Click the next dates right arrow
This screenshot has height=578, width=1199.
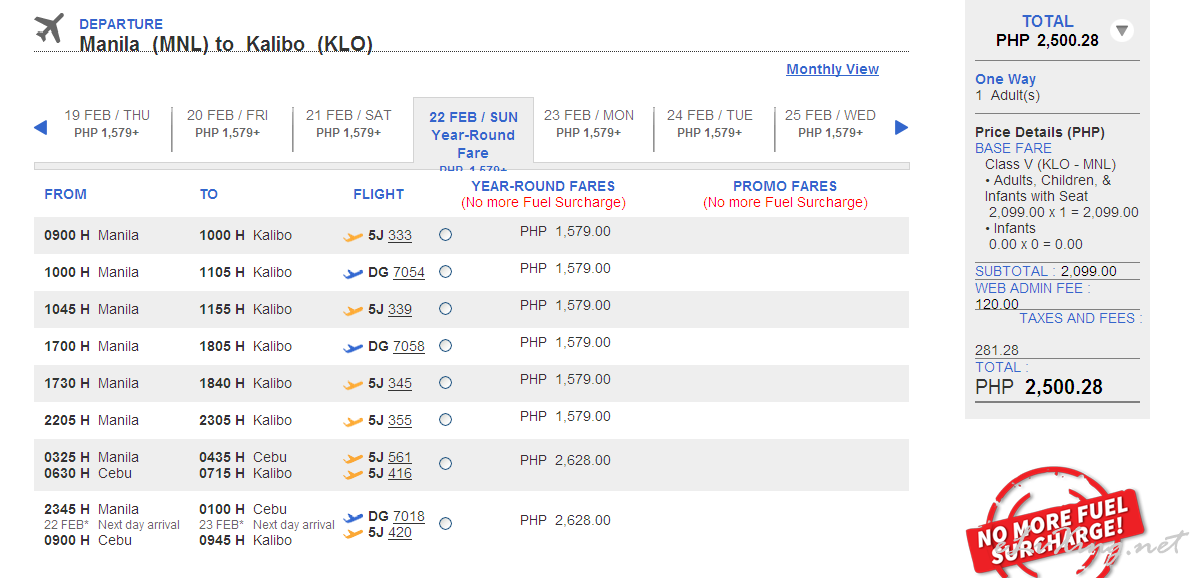point(901,127)
